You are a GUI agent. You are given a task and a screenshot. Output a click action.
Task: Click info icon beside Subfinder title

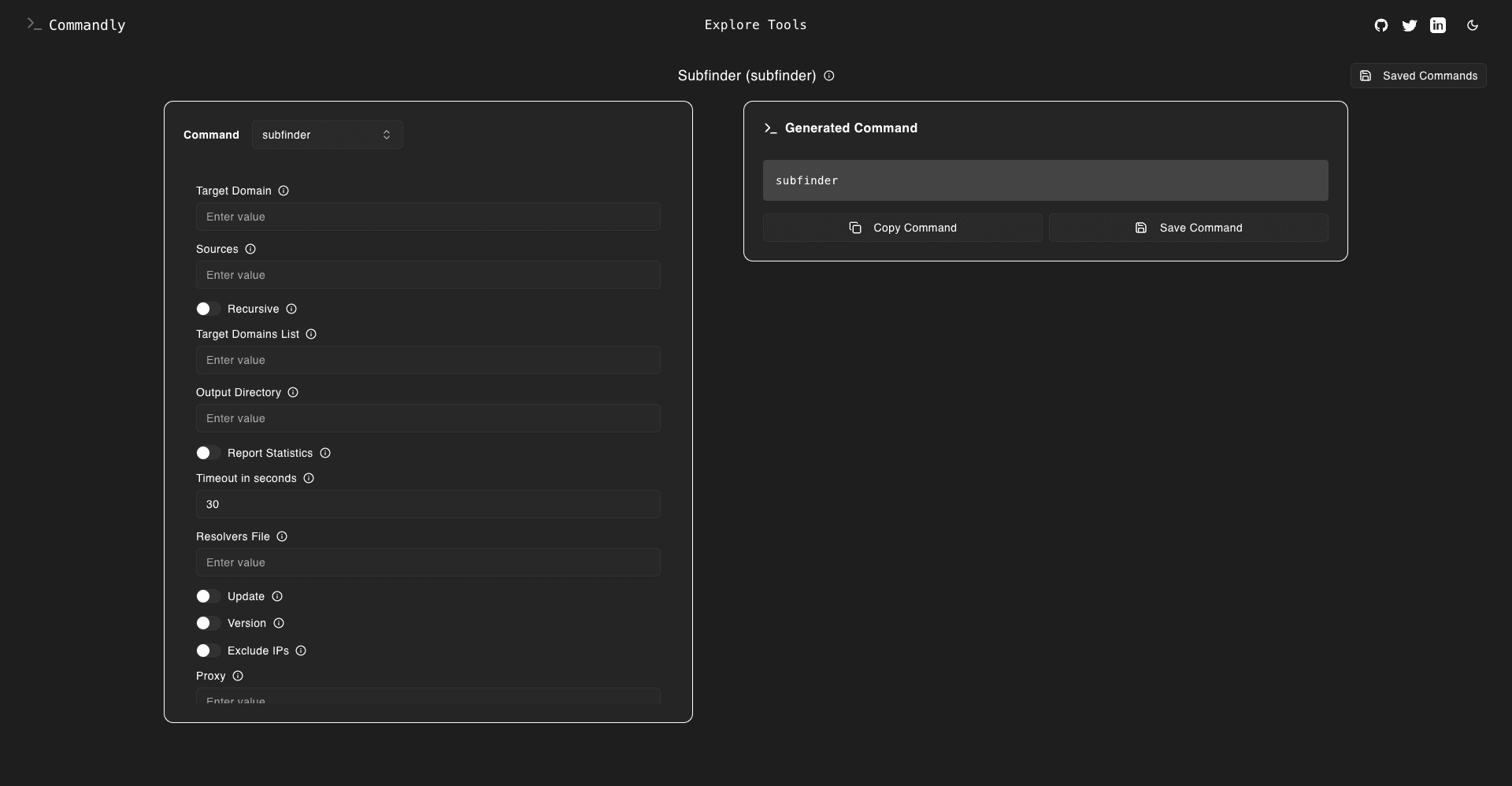point(828,76)
